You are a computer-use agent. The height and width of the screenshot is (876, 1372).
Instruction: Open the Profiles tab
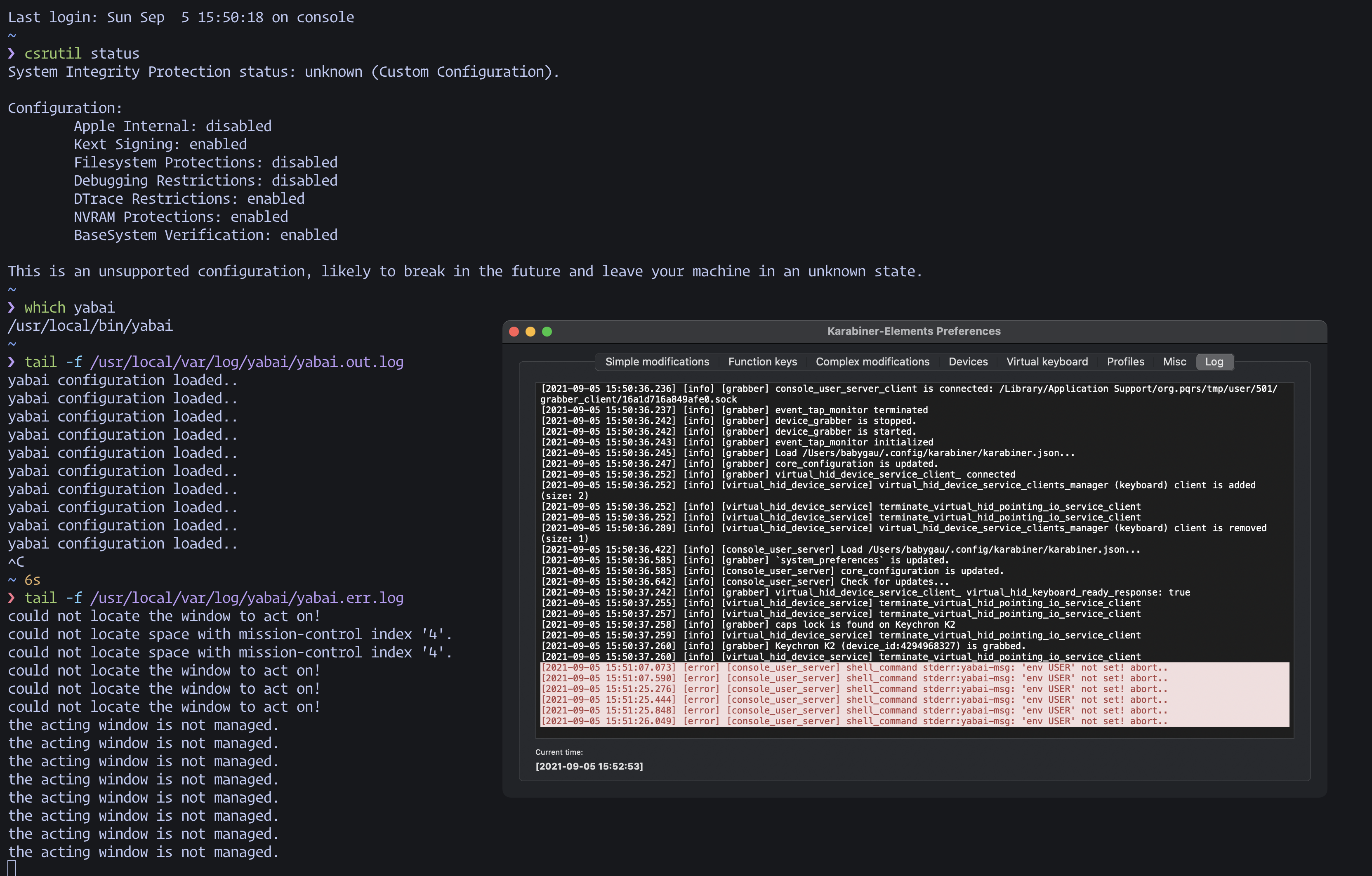1125,362
